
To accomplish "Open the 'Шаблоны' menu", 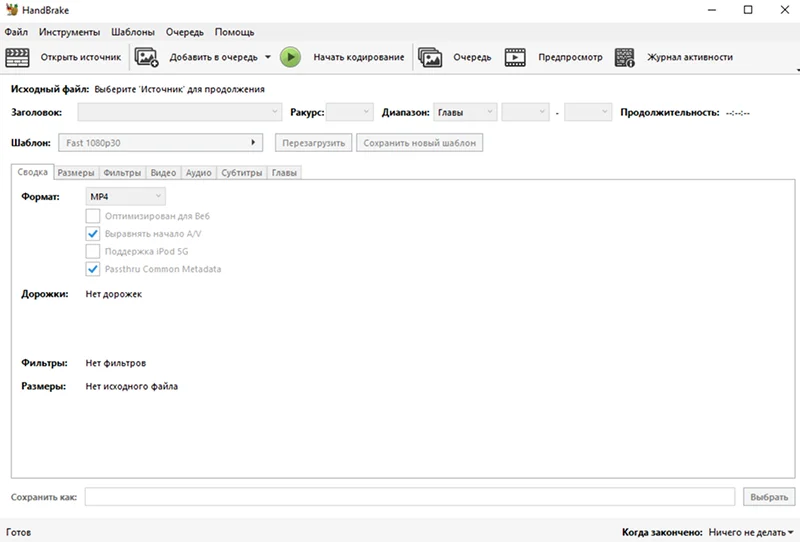I will (x=133, y=32).
